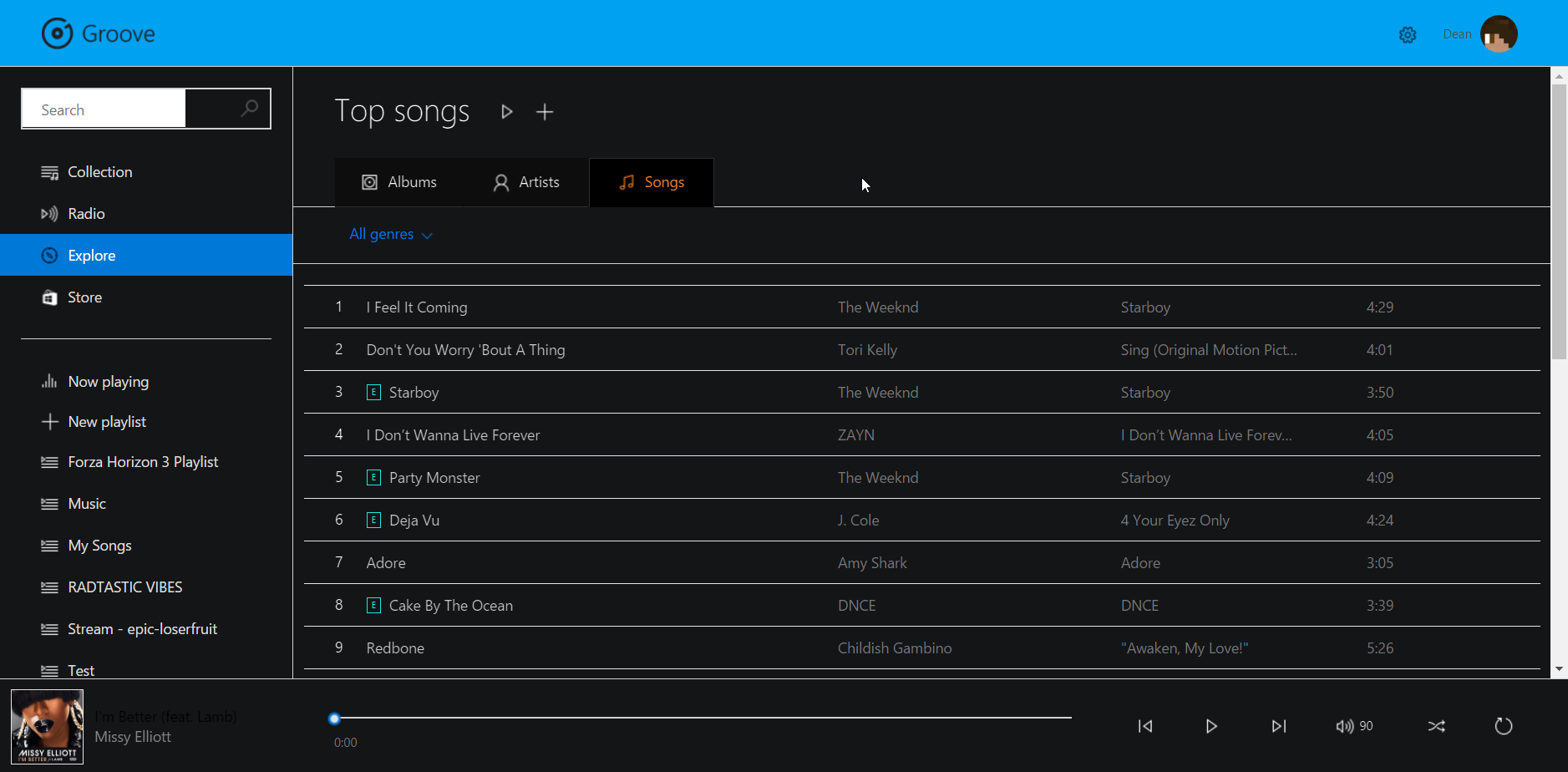Click the Store bag icon

(x=49, y=297)
